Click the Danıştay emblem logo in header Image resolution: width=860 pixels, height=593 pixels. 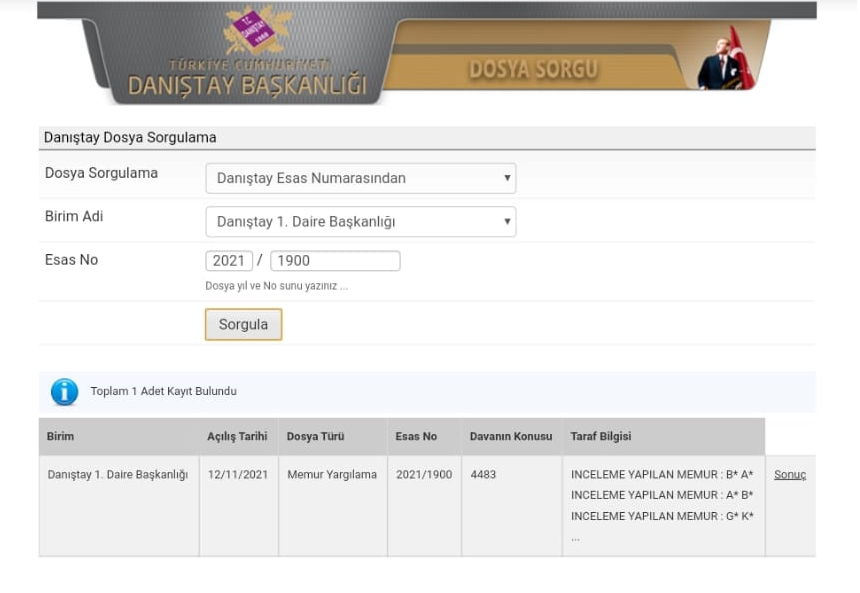point(247,32)
